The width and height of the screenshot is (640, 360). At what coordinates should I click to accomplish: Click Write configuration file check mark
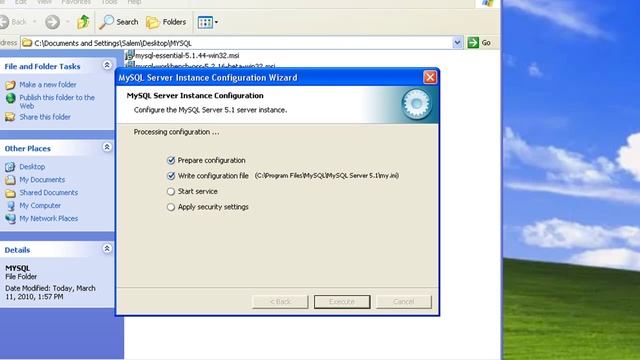click(x=171, y=176)
